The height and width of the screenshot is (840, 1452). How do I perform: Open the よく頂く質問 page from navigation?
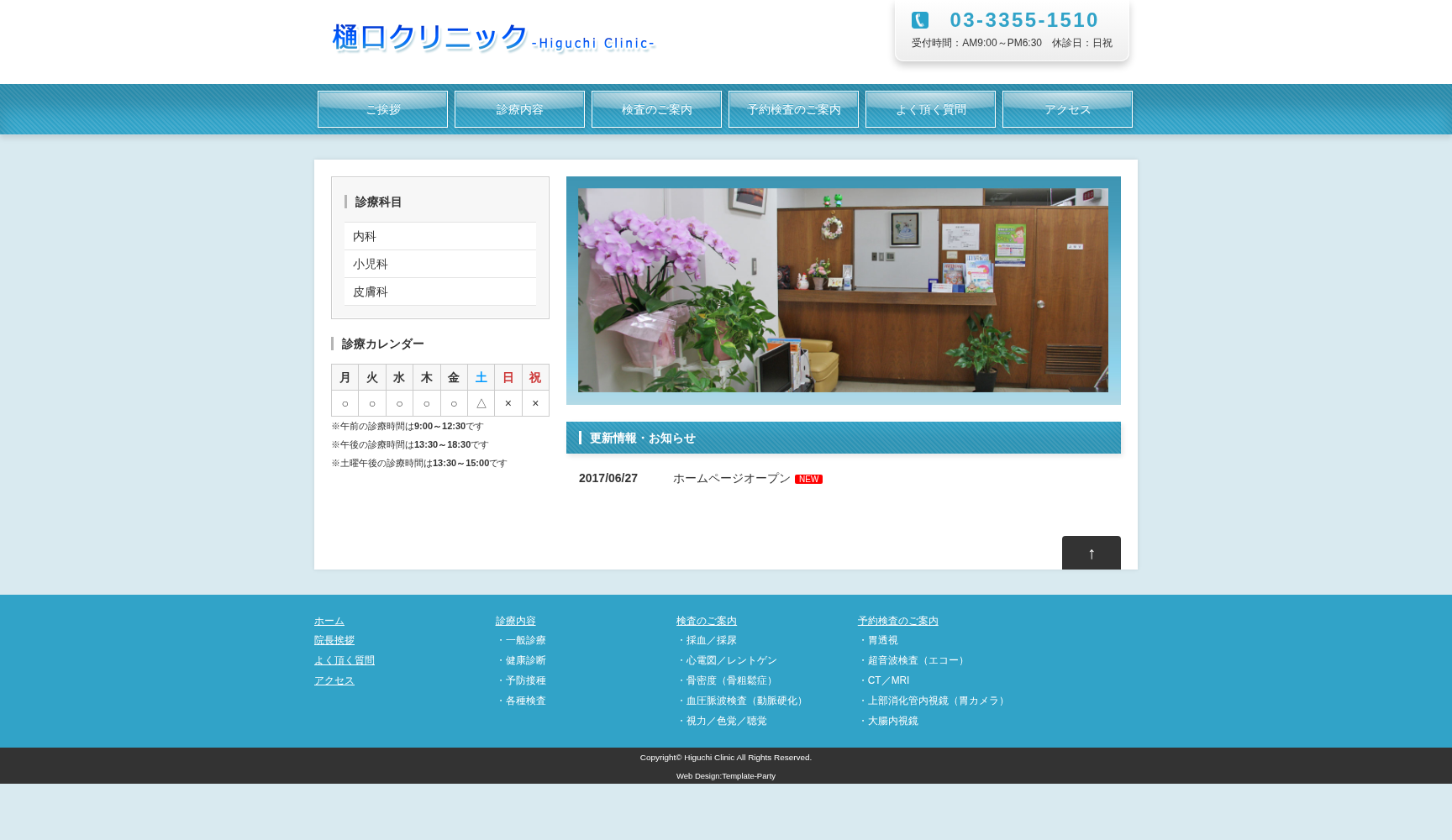tap(929, 108)
